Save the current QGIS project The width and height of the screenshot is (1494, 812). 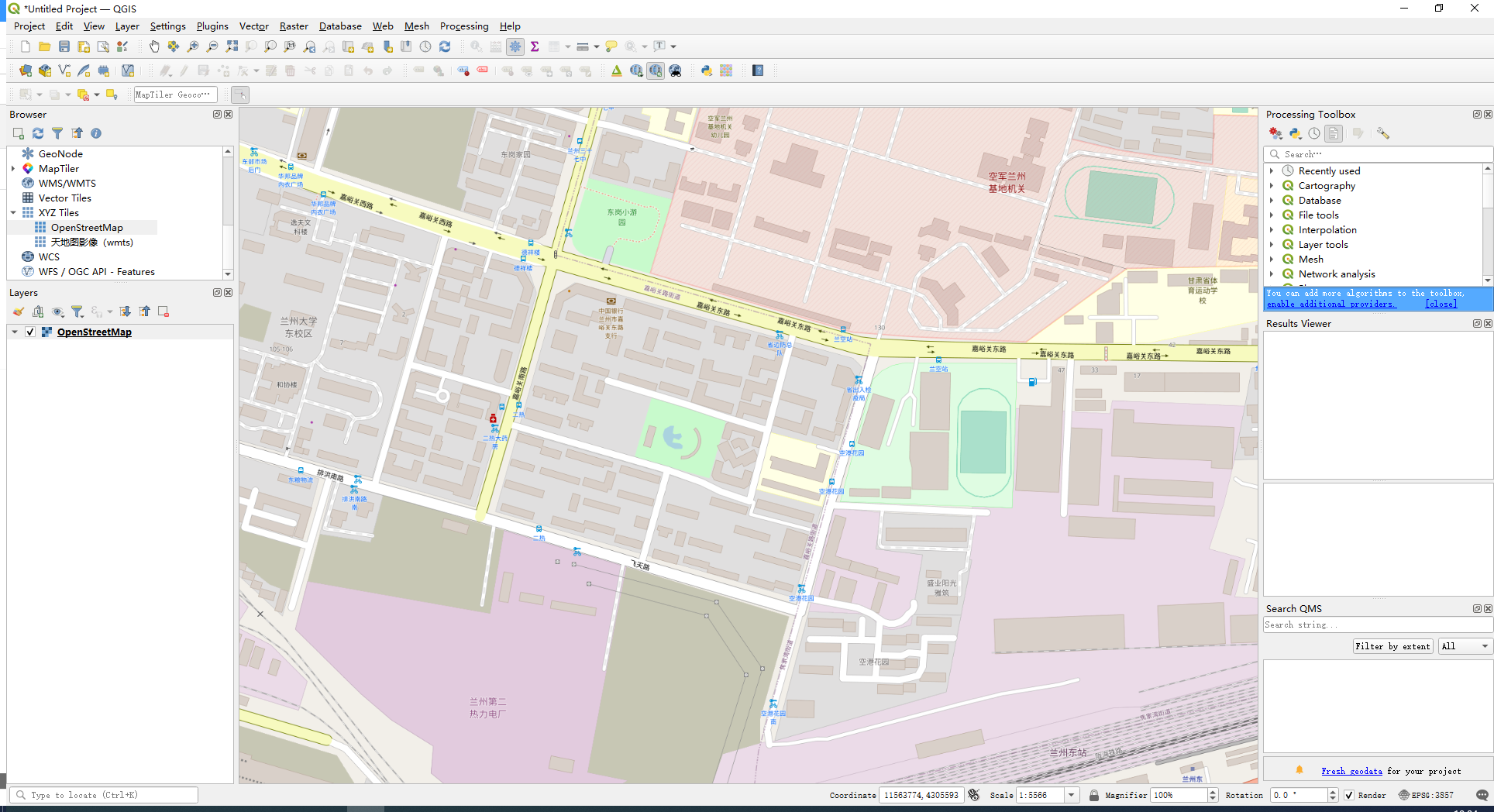pos(64,46)
